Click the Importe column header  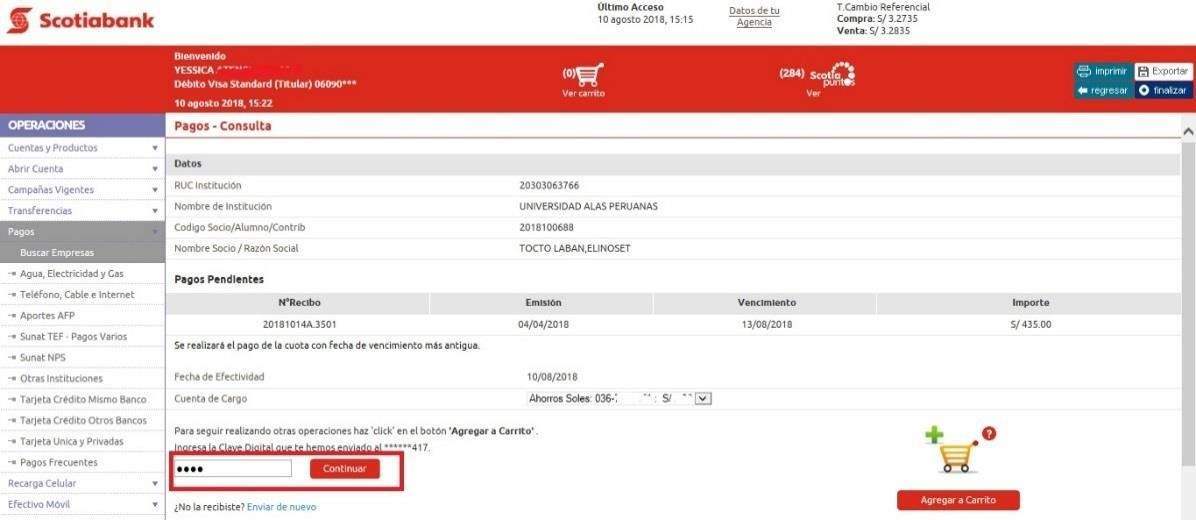point(1030,303)
